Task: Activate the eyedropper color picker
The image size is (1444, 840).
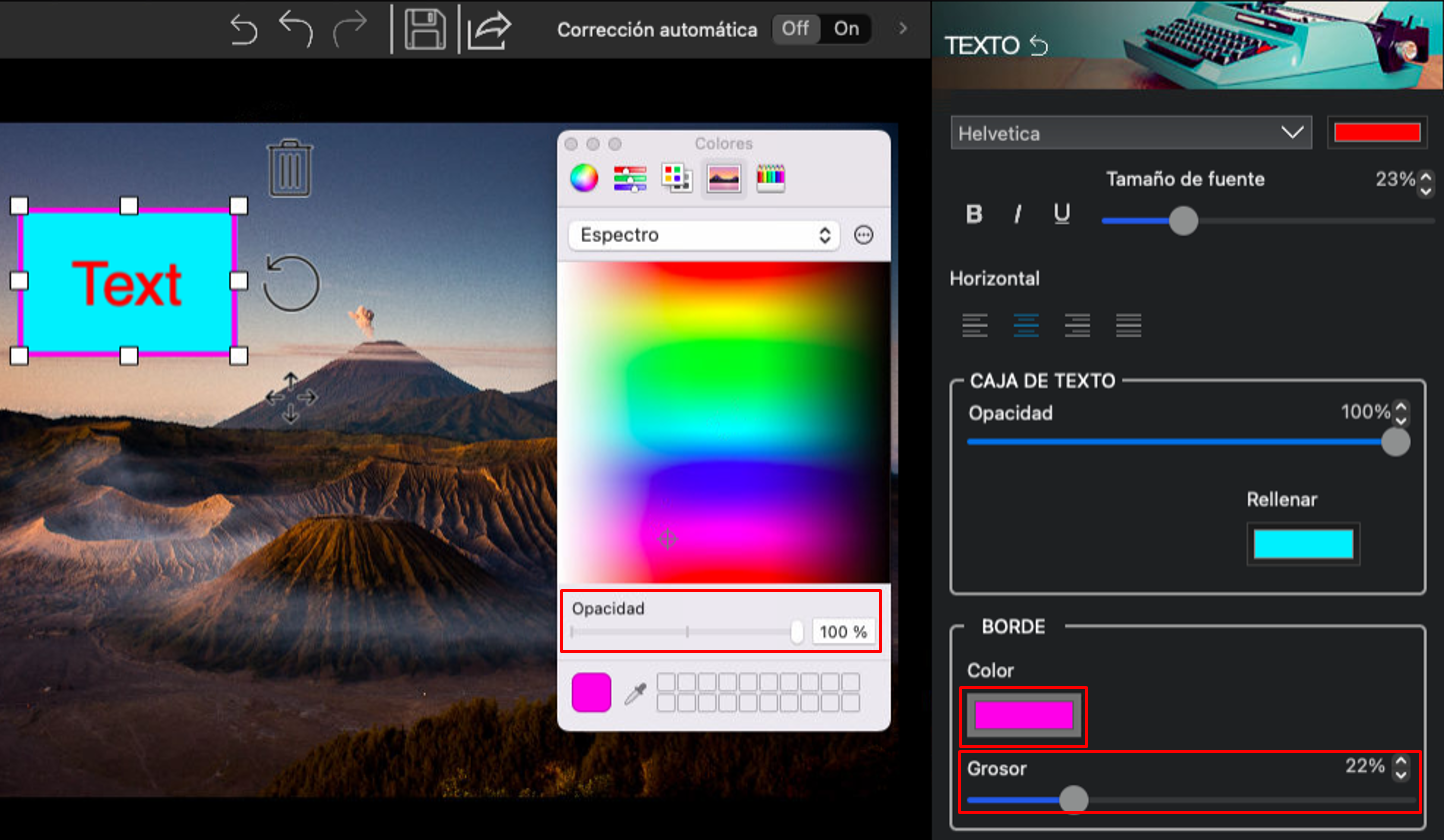Action: click(634, 692)
